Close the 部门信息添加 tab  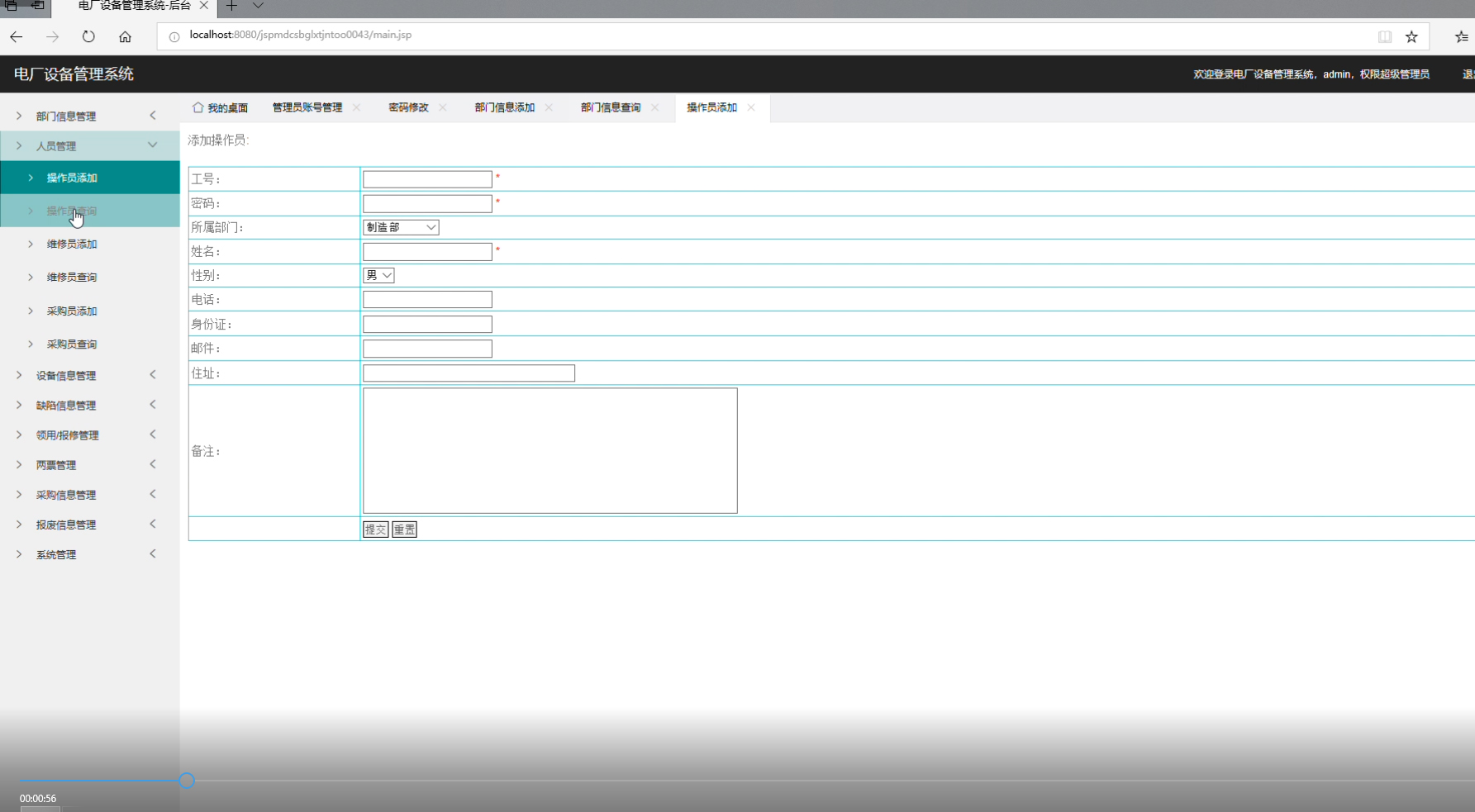[x=549, y=107]
